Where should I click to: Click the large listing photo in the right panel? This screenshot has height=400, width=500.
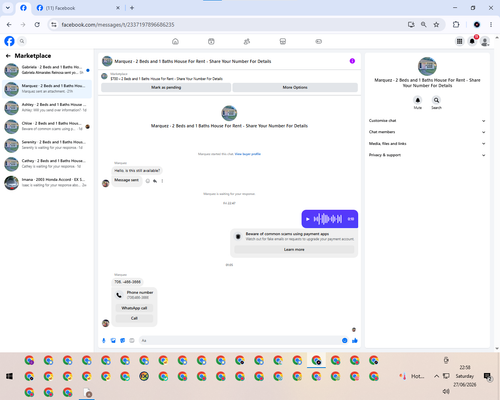click(x=427, y=66)
